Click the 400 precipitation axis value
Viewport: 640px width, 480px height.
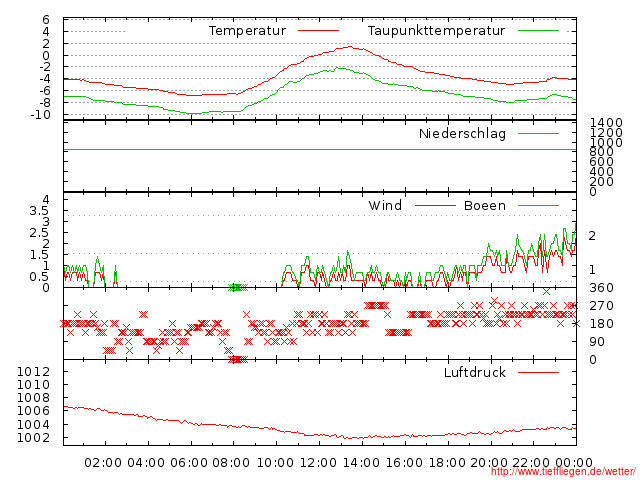602,171
